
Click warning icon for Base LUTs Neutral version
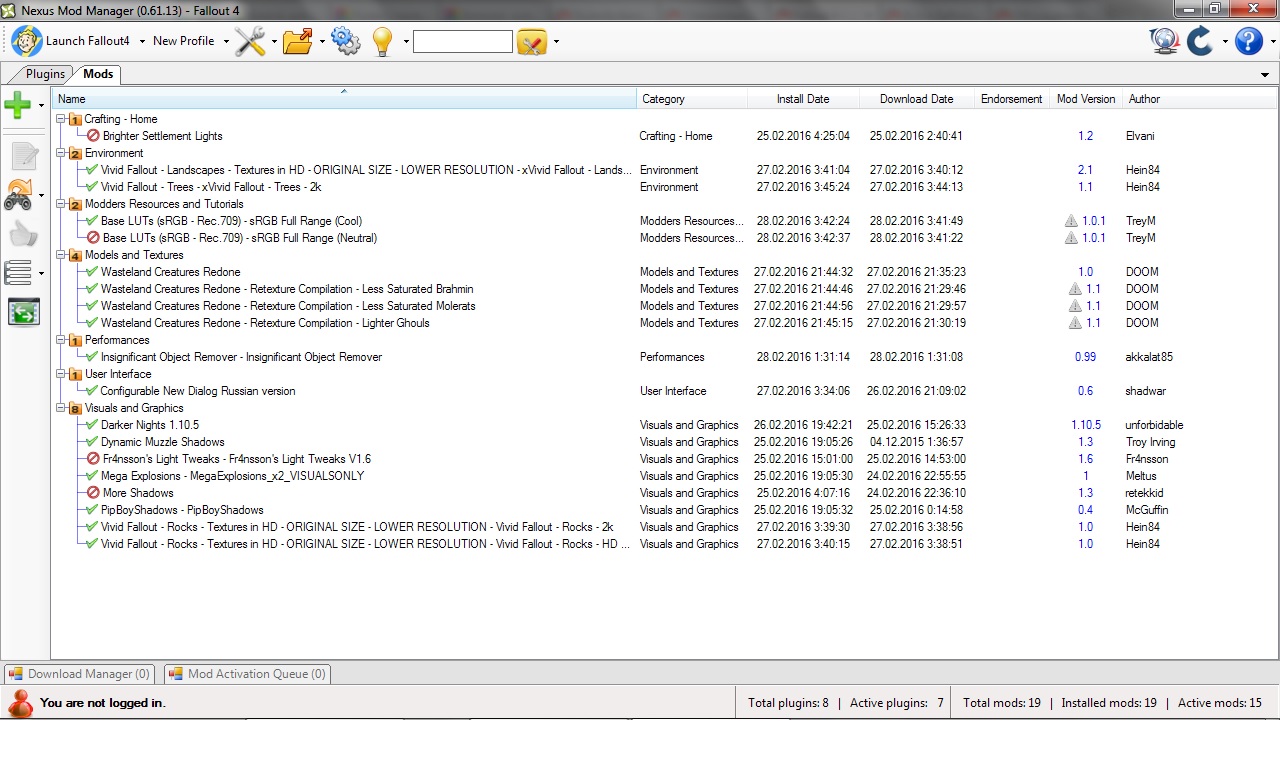point(1071,238)
